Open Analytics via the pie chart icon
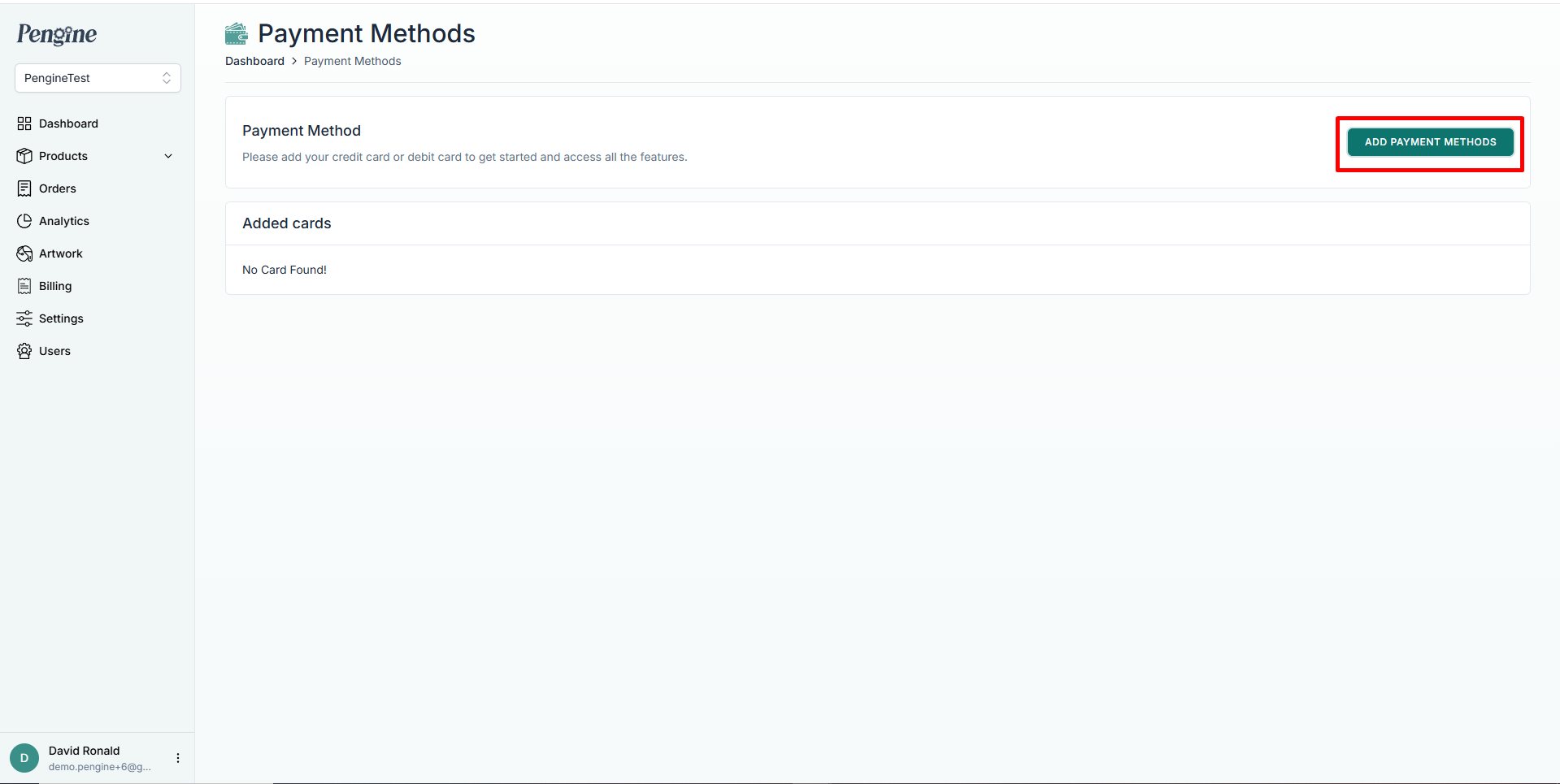This screenshot has height=784, width=1560. 24,220
